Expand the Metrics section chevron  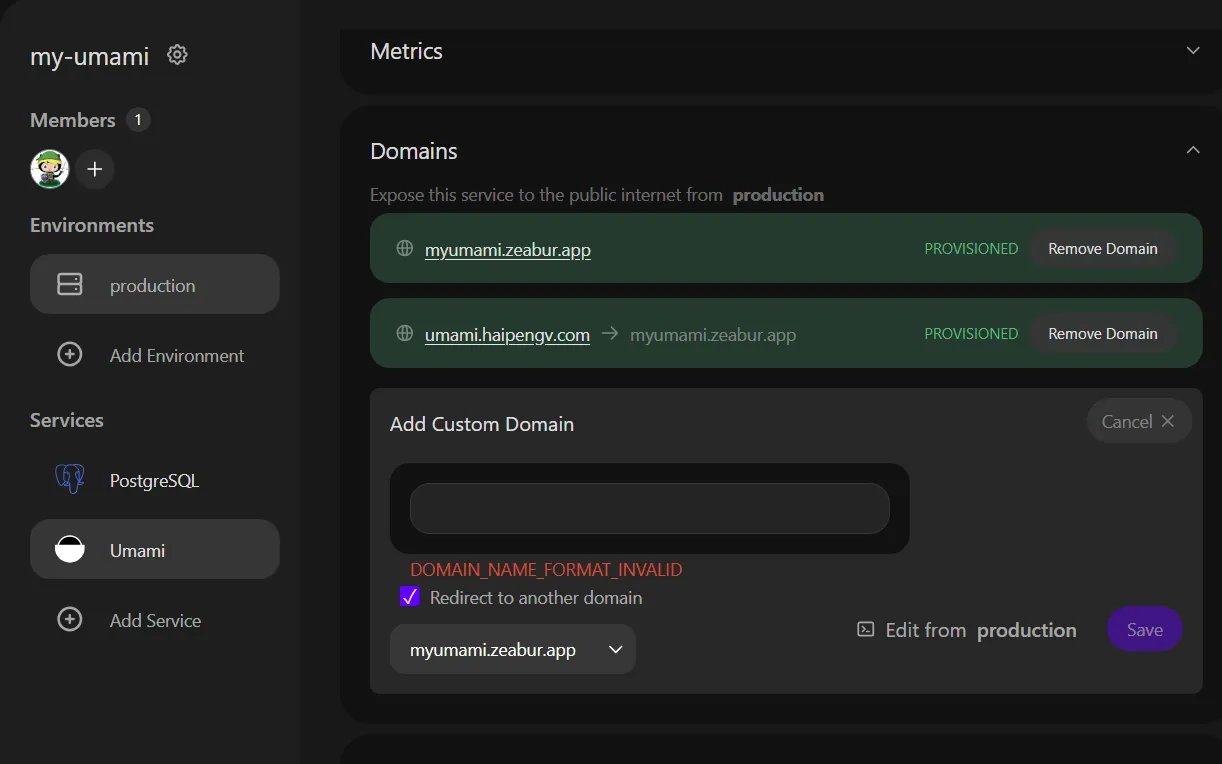[1193, 50]
